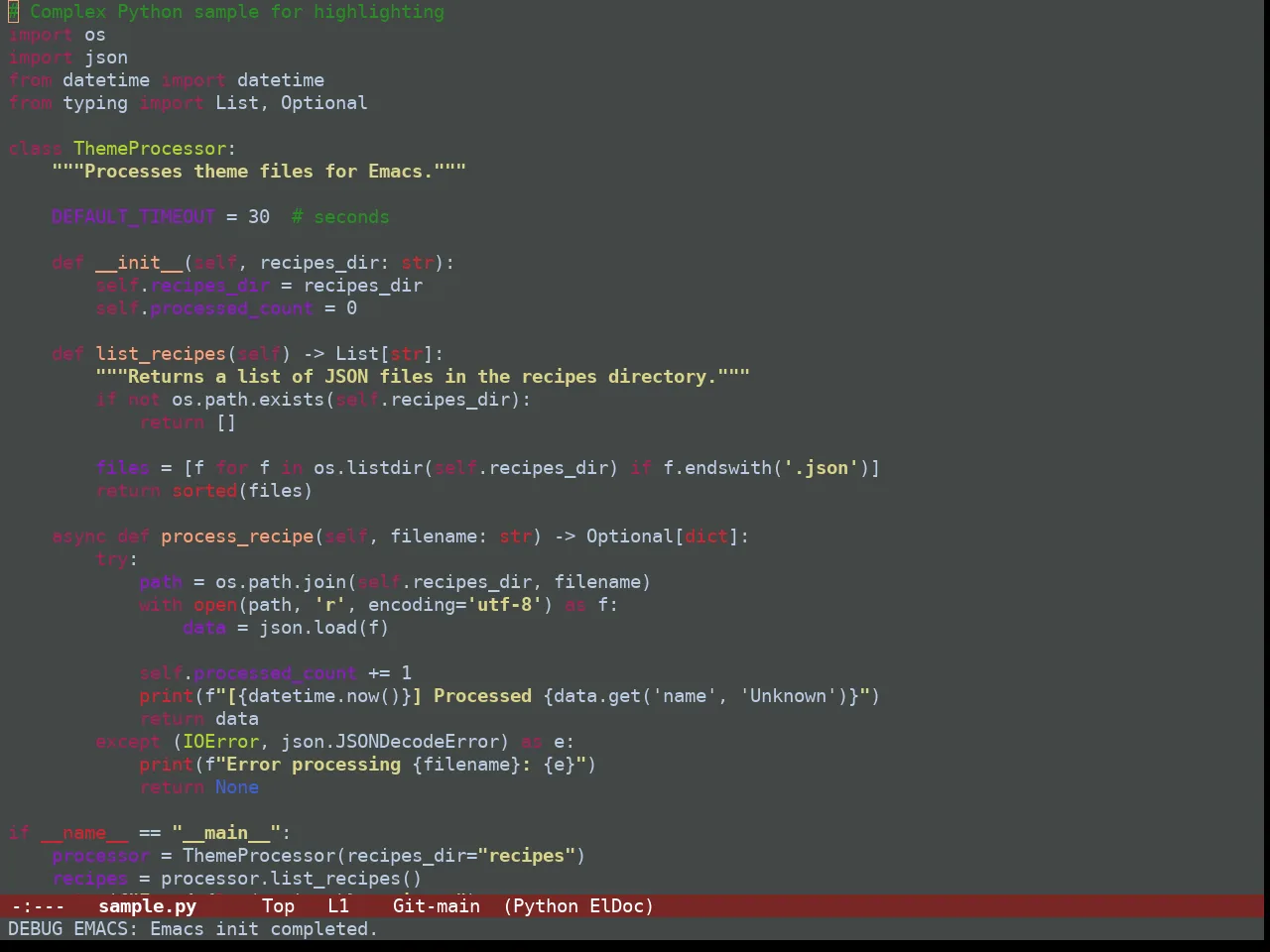Click process_recipe function name
This screenshot has height=952, width=1270.
pos(237,536)
